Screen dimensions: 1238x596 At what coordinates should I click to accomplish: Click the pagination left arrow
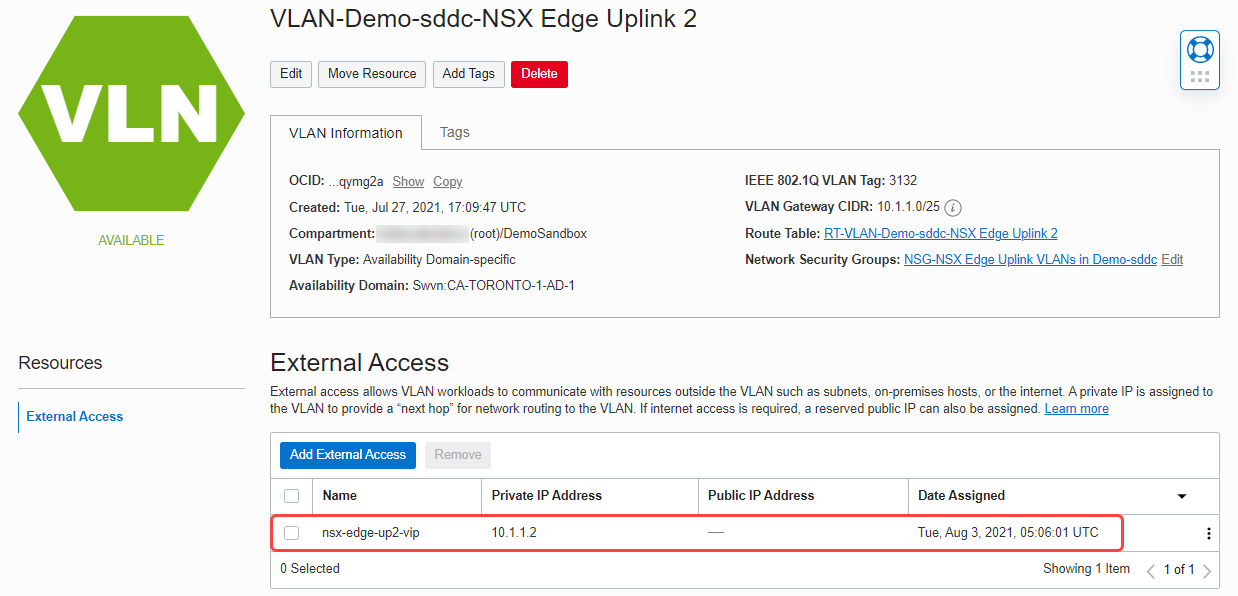tap(1152, 569)
